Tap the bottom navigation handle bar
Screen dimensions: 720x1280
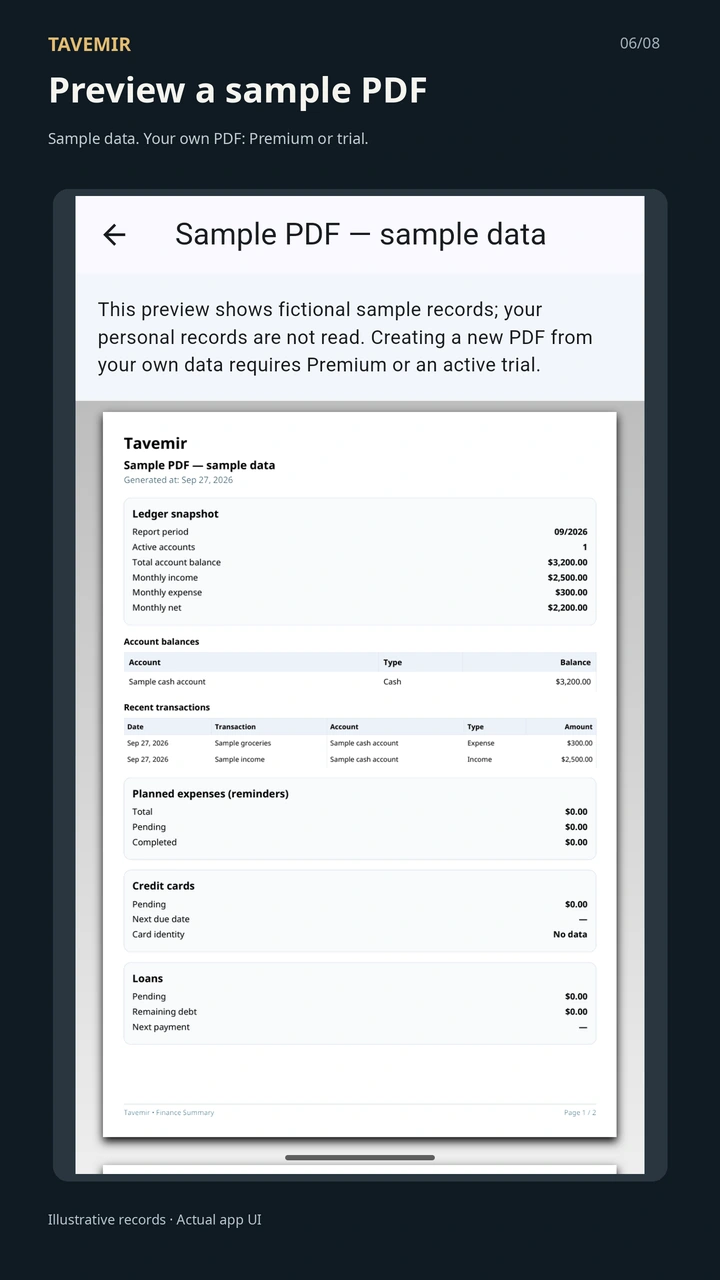[360, 1158]
